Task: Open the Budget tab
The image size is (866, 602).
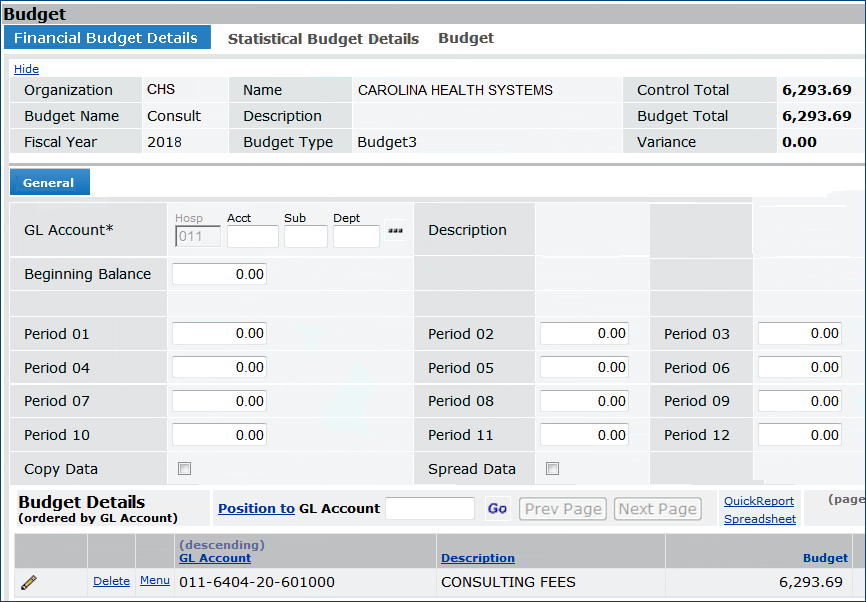Action: click(466, 38)
